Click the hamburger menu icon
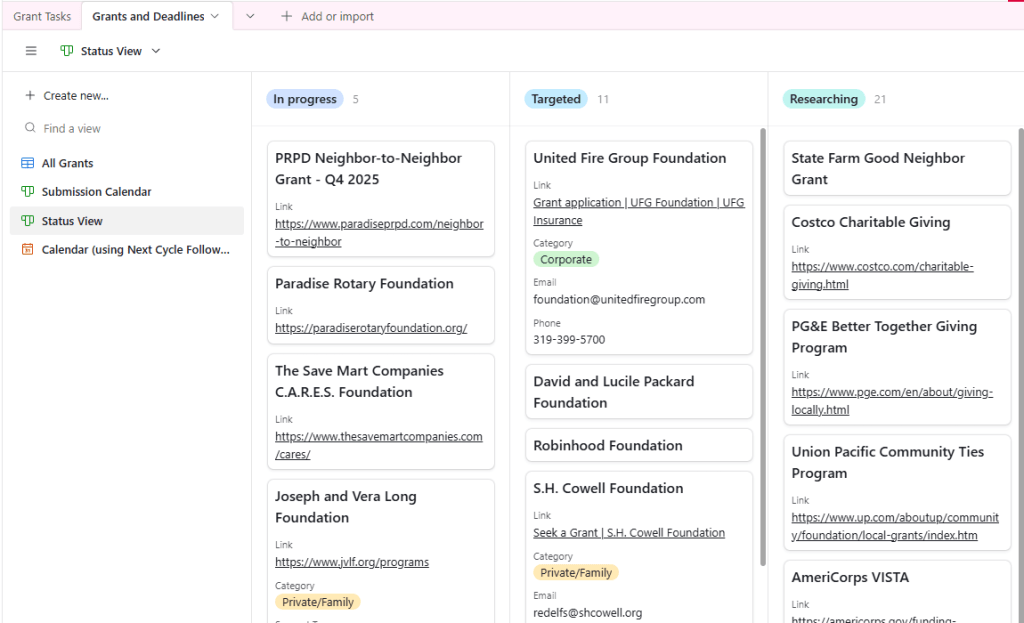 pos(31,51)
